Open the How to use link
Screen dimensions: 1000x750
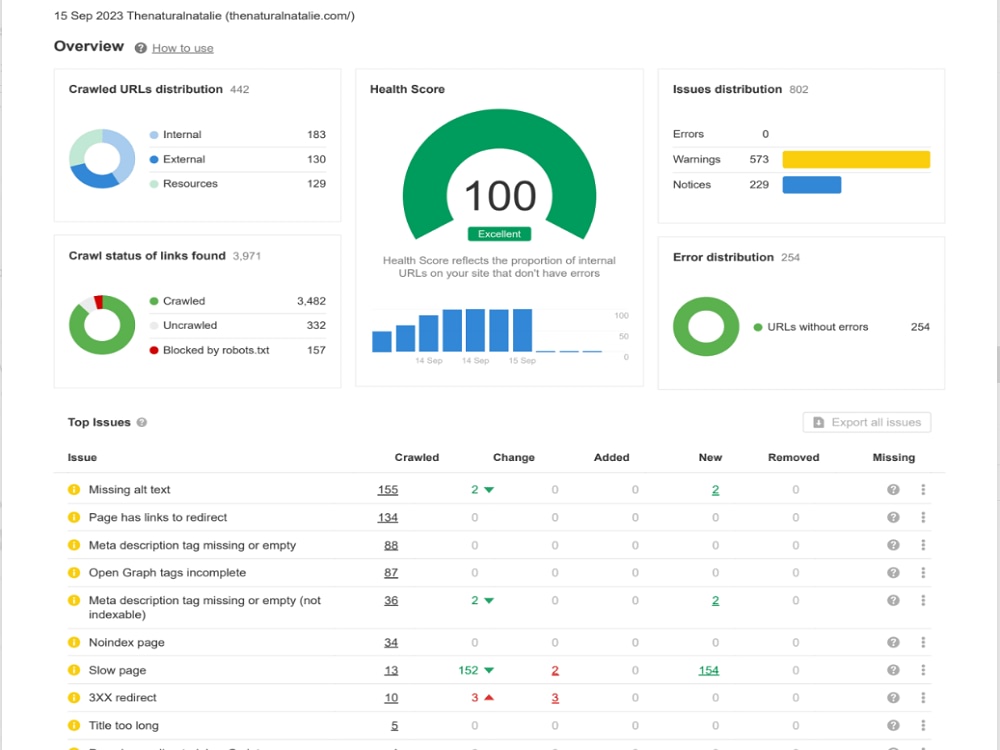[x=182, y=48]
